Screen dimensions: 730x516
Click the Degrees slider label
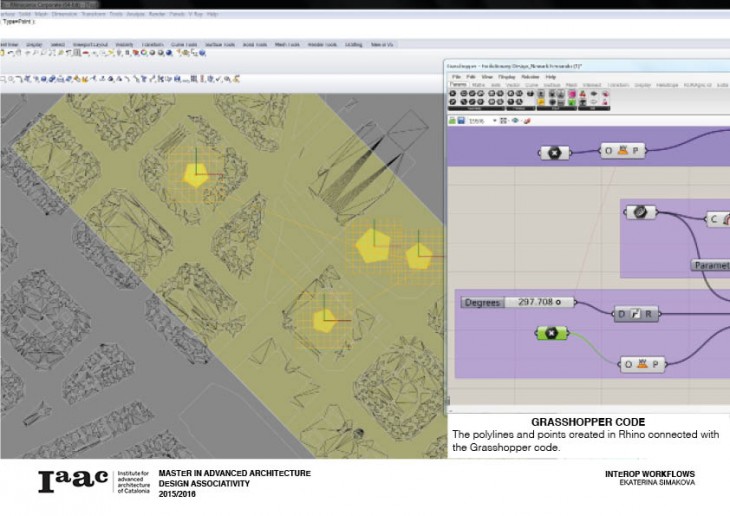pos(482,302)
